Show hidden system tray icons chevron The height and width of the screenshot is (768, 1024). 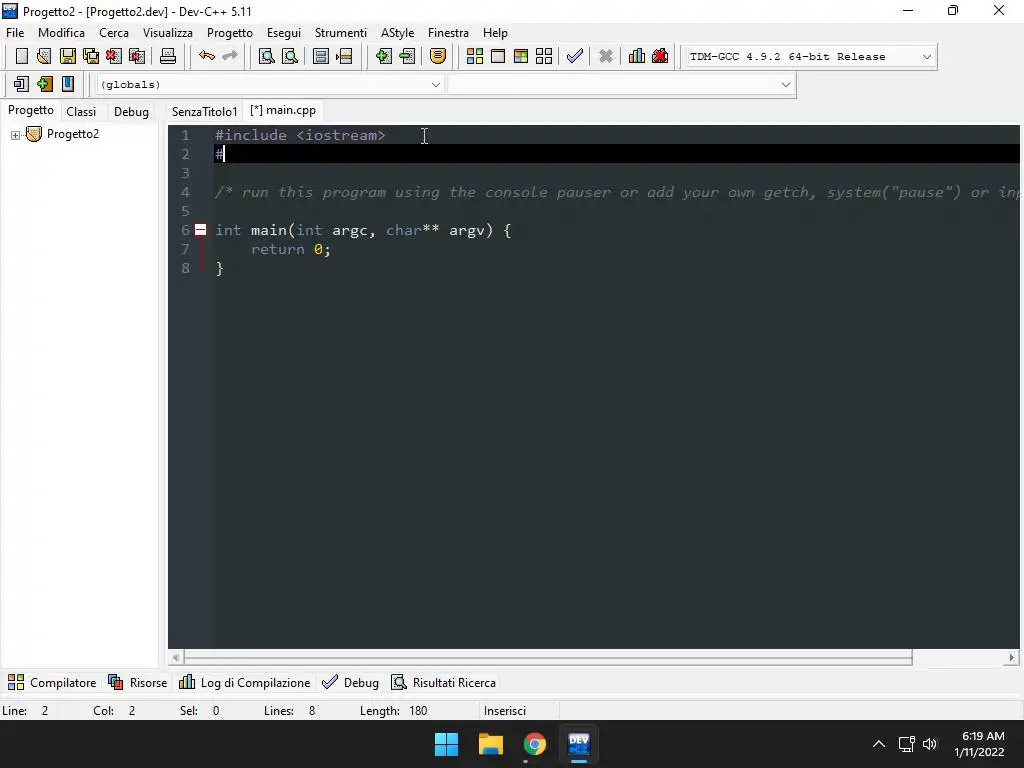pyautogui.click(x=879, y=744)
